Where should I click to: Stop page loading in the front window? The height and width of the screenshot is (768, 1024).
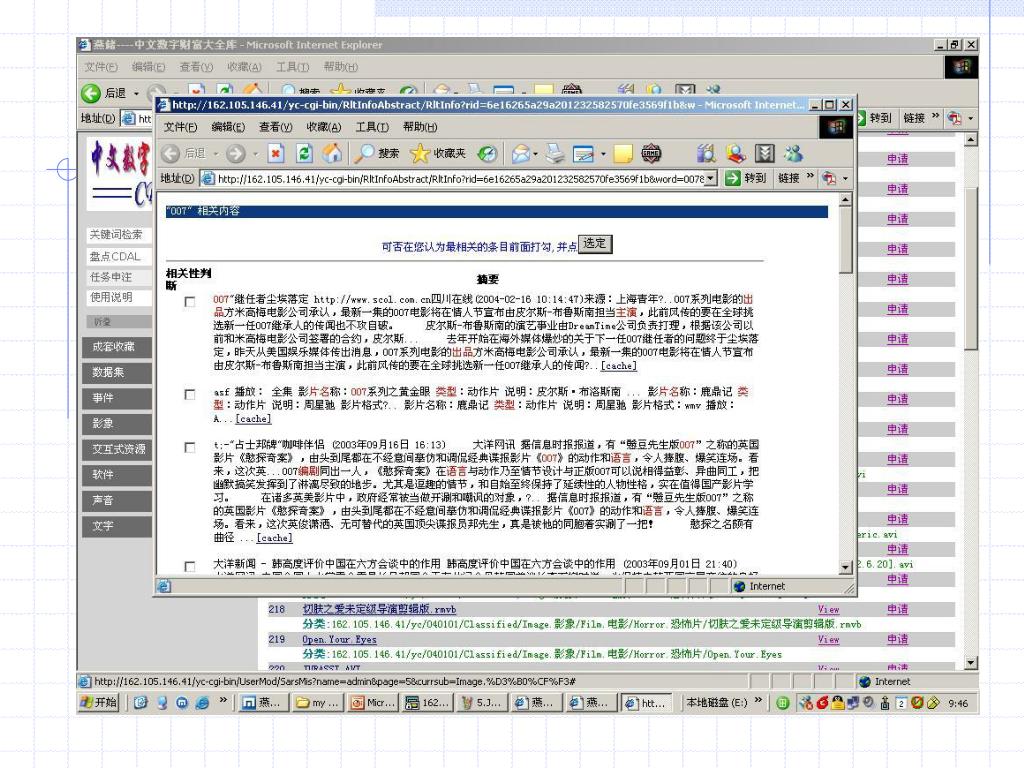pos(276,153)
